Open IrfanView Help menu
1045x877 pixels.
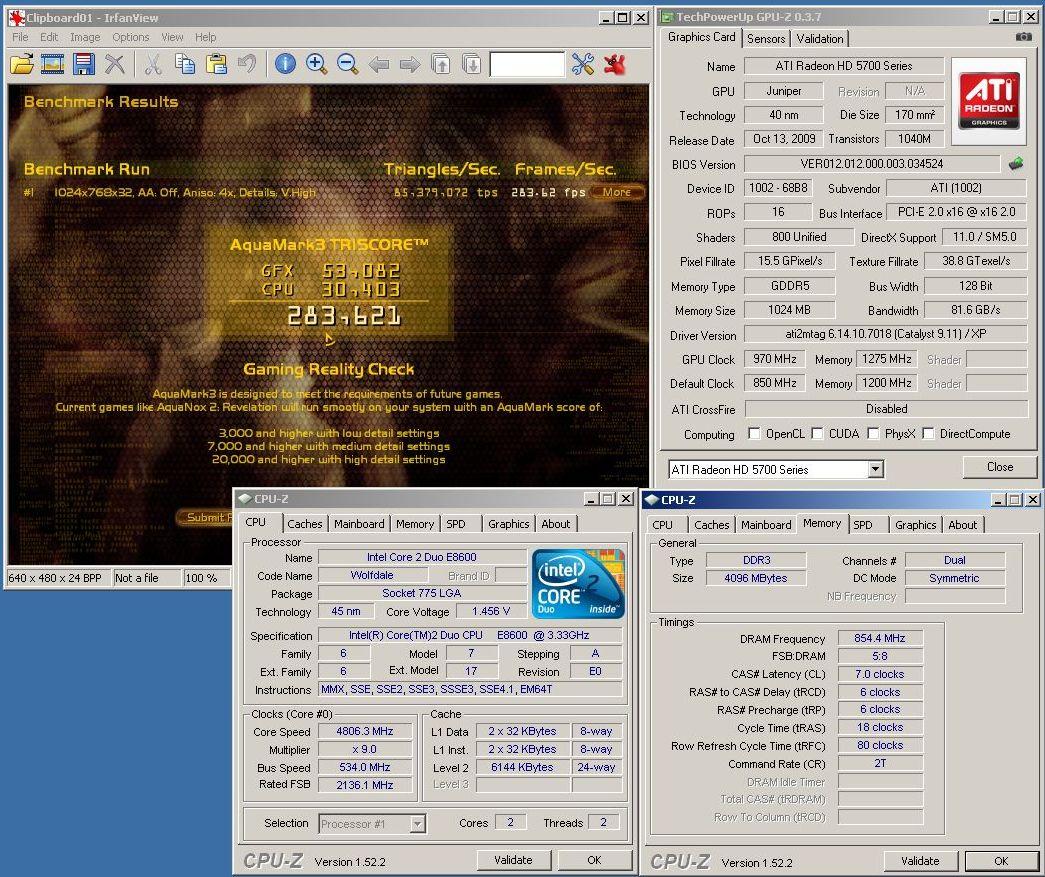tap(205, 37)
